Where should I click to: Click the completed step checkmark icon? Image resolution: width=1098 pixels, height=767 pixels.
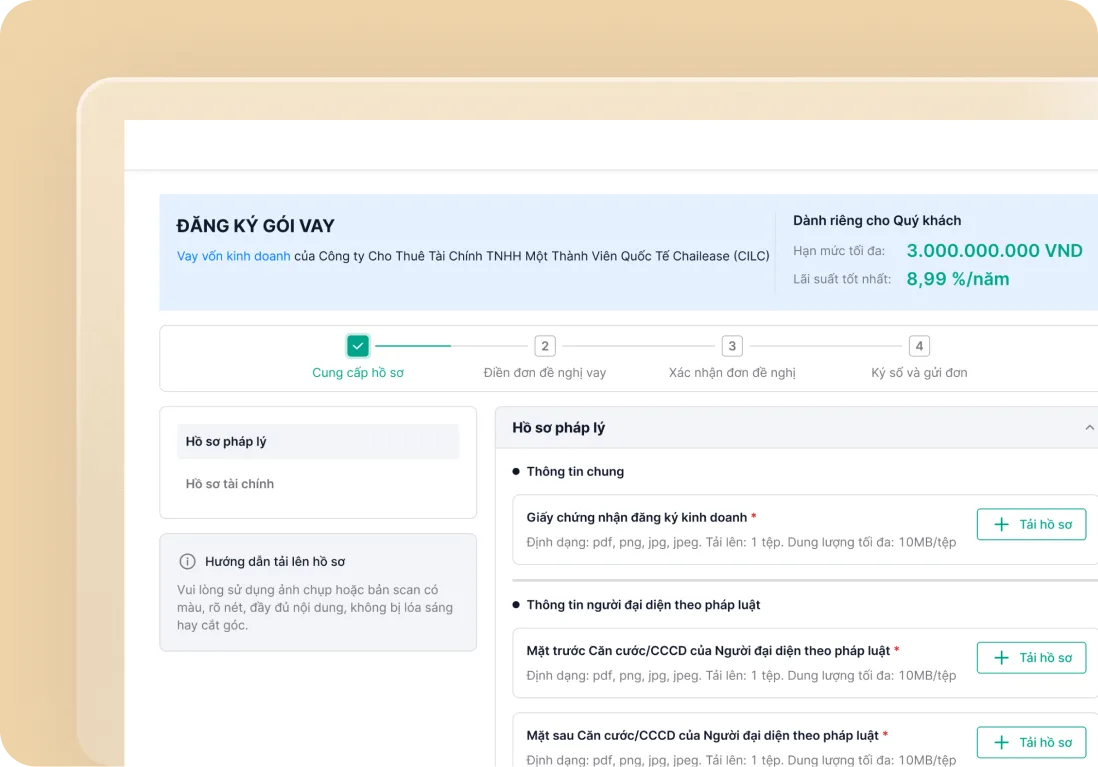point(358,346)
